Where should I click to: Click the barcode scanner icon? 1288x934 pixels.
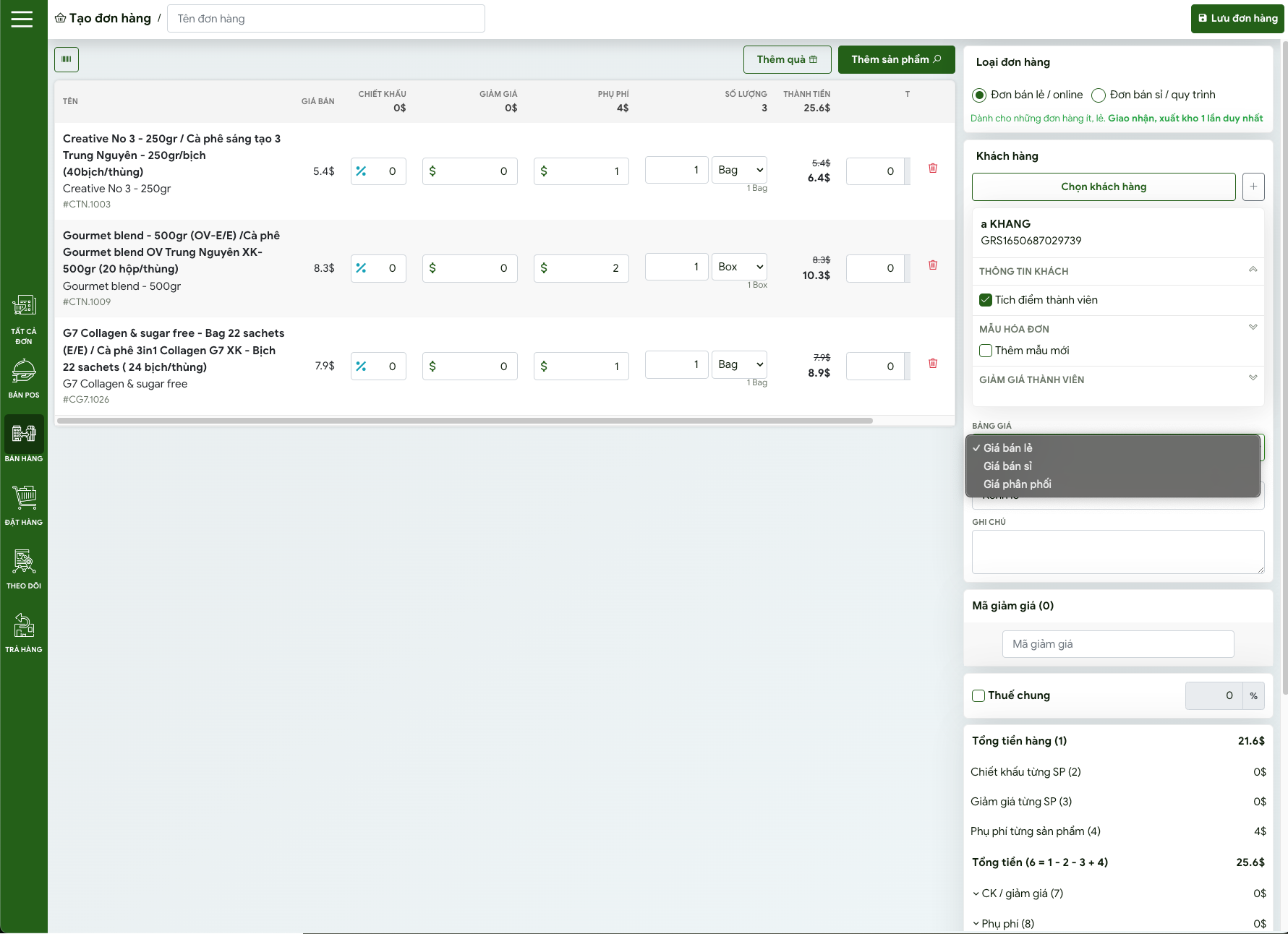[67, 59]
